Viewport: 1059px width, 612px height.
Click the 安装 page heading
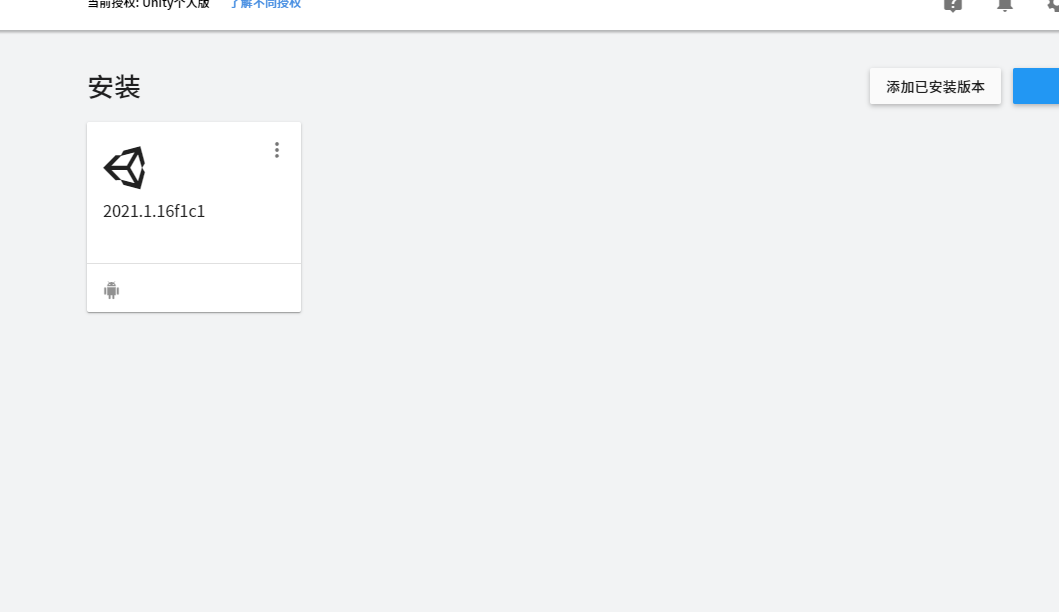click(x=114, y=87)
